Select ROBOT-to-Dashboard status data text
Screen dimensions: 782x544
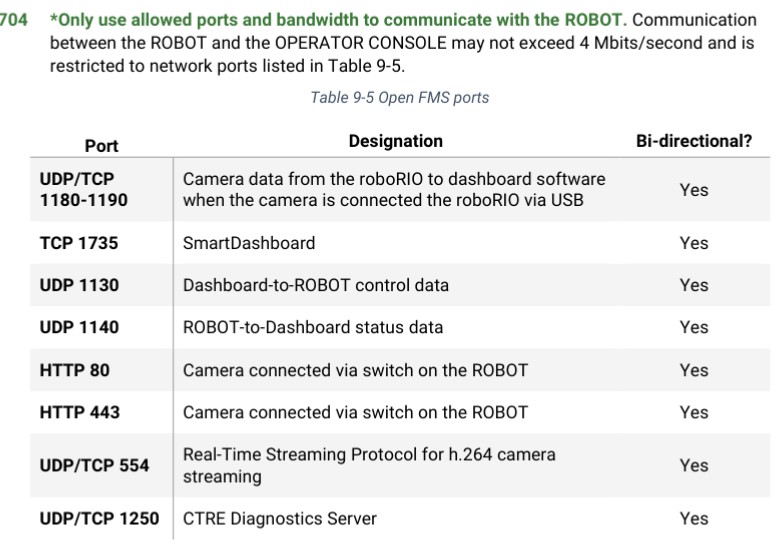313,327
